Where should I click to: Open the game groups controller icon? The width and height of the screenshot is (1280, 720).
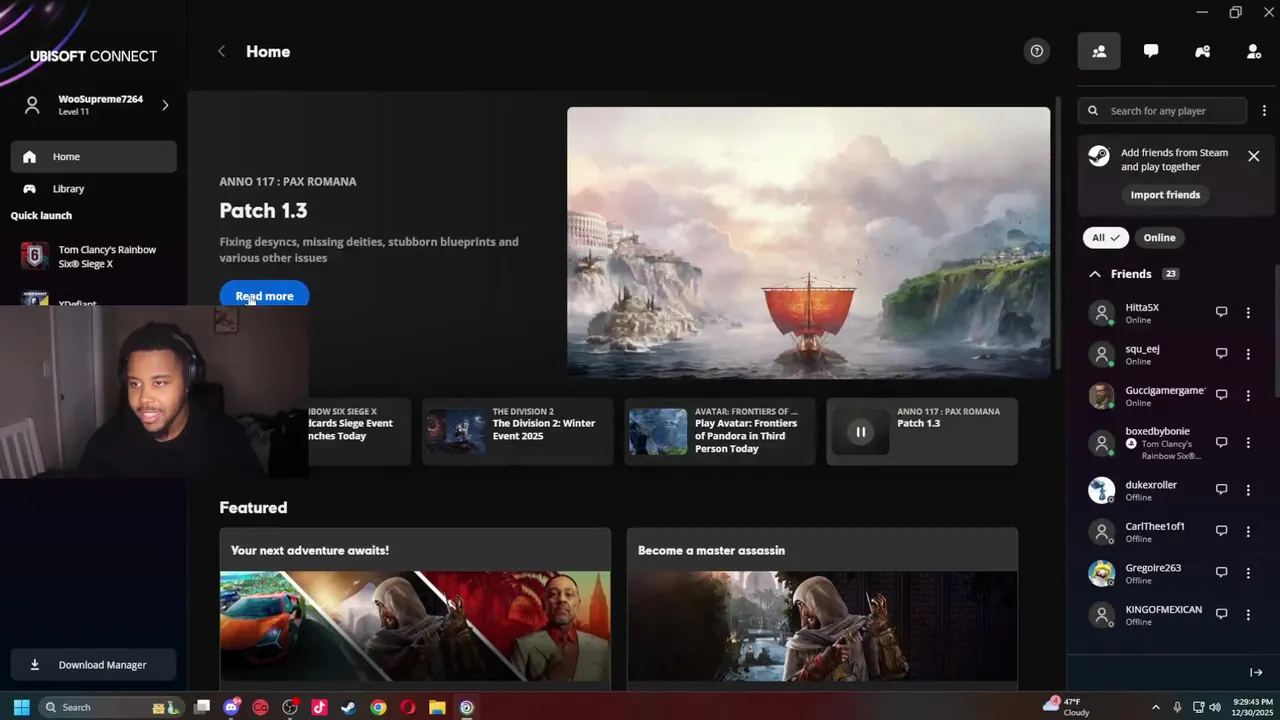pos(1202,51)
